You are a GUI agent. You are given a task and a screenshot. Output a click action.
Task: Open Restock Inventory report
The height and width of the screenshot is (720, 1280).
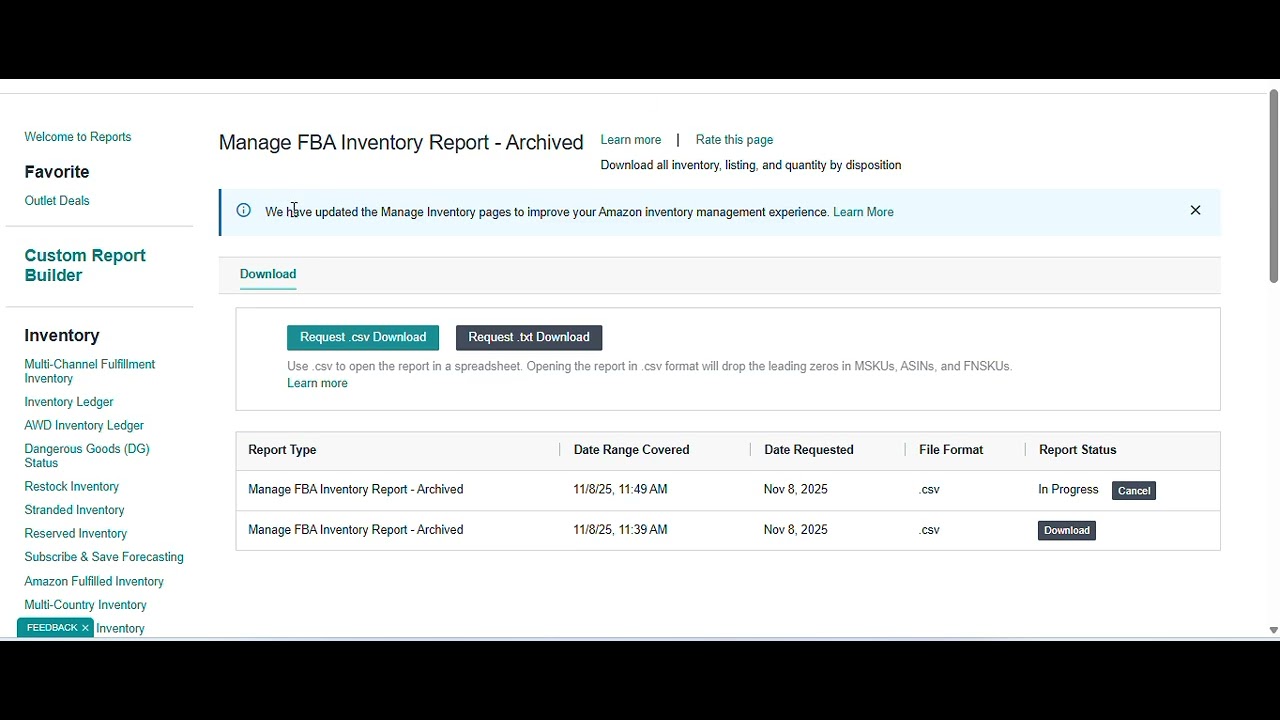coord(72,487)
